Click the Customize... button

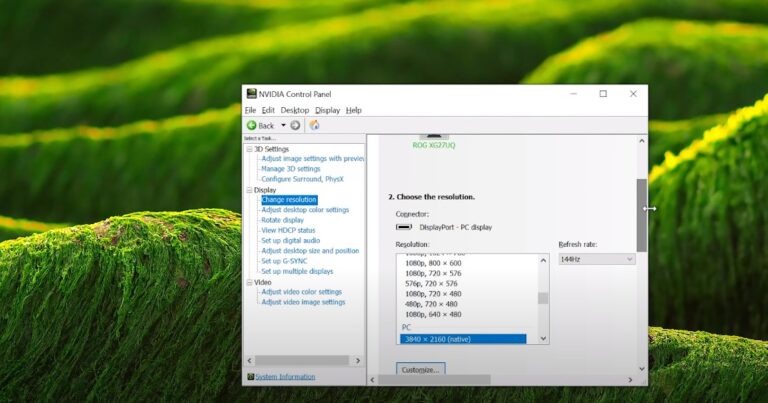pos(420,370)
